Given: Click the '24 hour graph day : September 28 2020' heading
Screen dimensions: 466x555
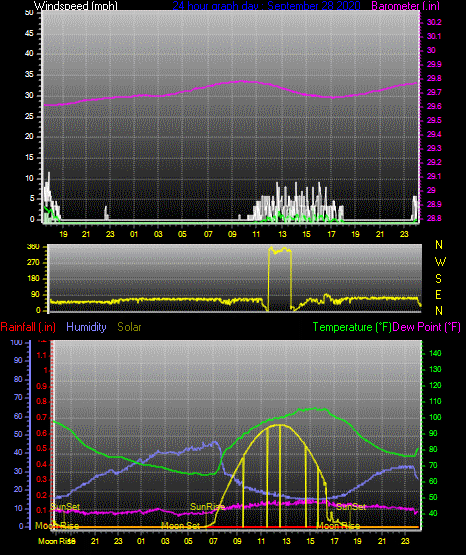Looking at the screenshot, I should [266, 6].
